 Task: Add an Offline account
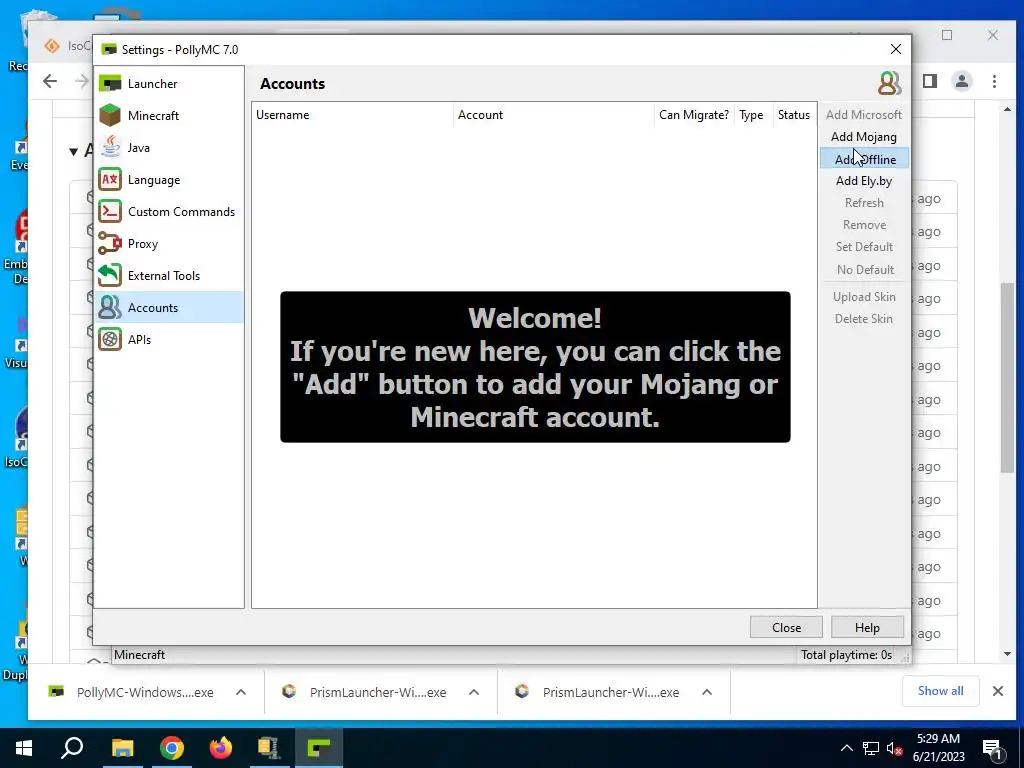864,159
